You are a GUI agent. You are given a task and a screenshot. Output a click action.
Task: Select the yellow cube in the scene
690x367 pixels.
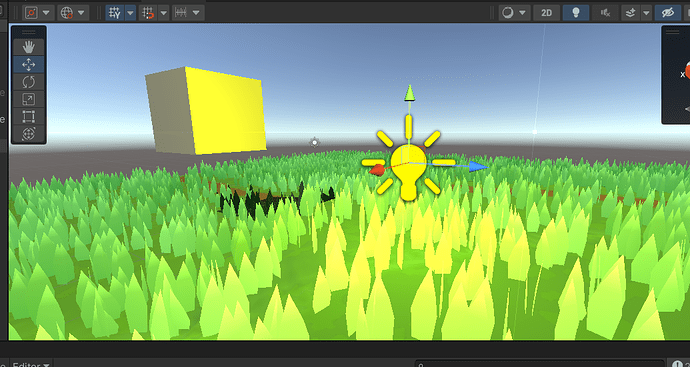206,110
